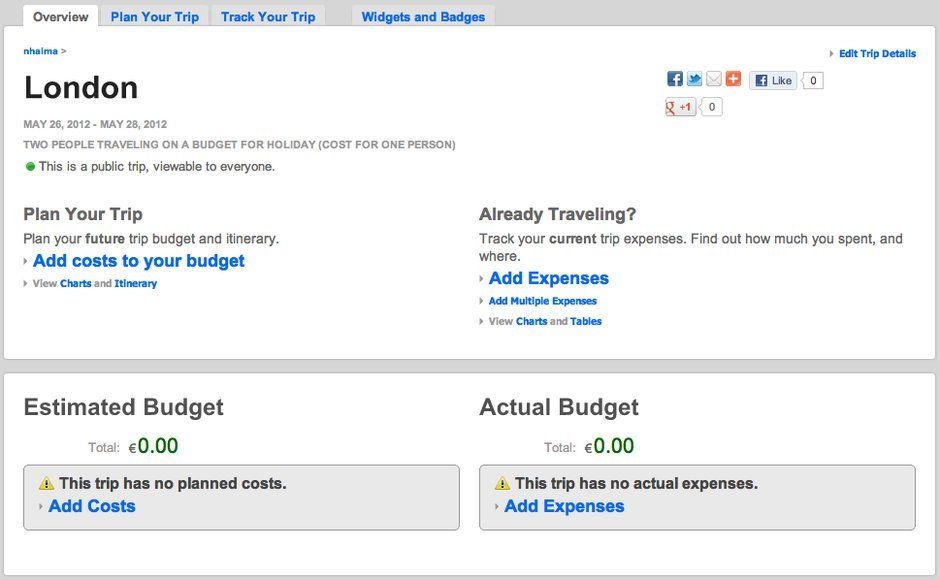Click the Facebook Like button
The width and height of the screenshot is (940, 579).
[x=773, y=80]
